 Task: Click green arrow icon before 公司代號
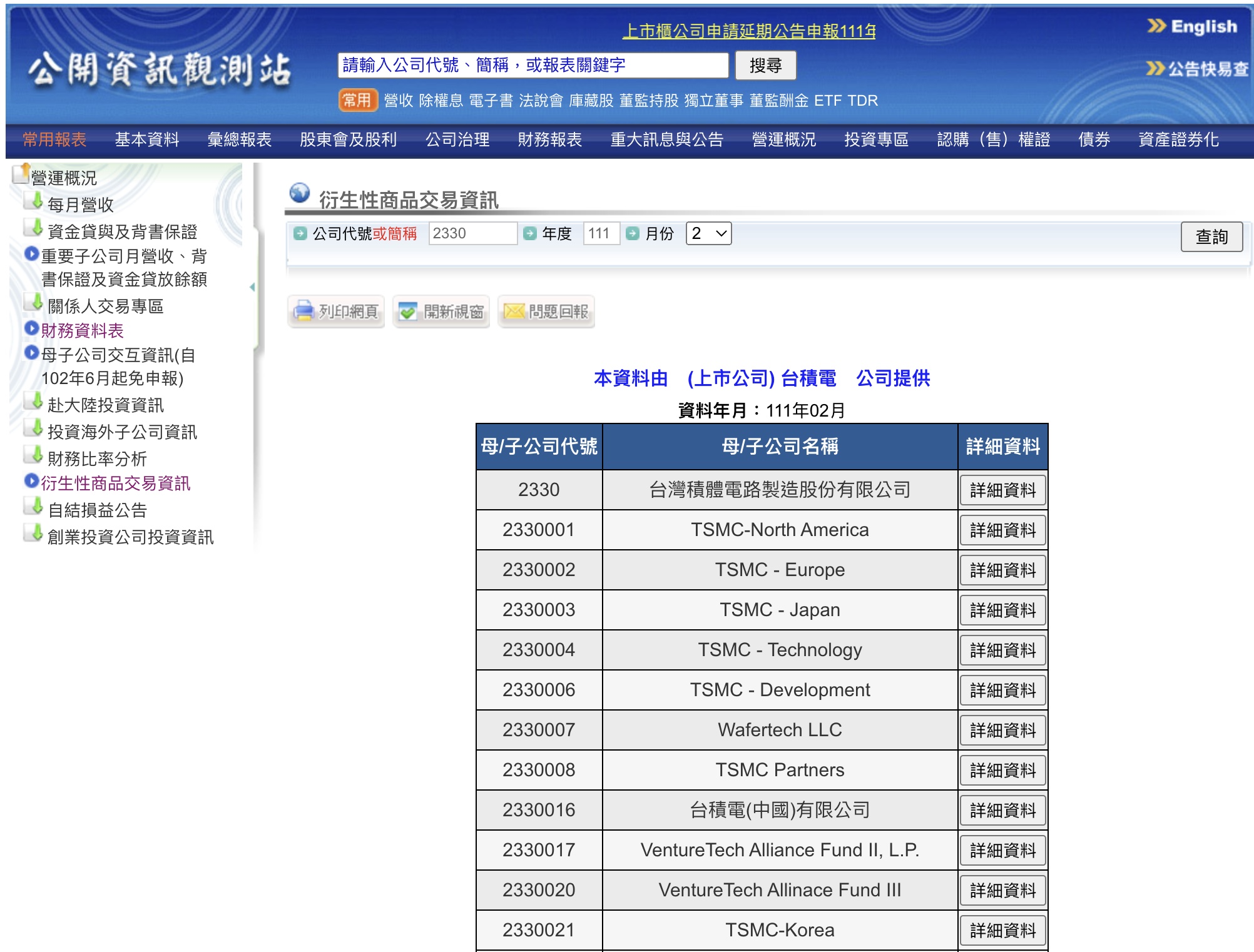point(300,233)
